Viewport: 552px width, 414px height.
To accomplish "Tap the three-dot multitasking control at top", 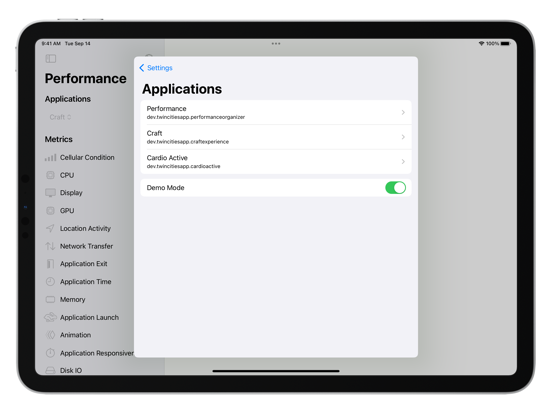I will pos(276,44).
